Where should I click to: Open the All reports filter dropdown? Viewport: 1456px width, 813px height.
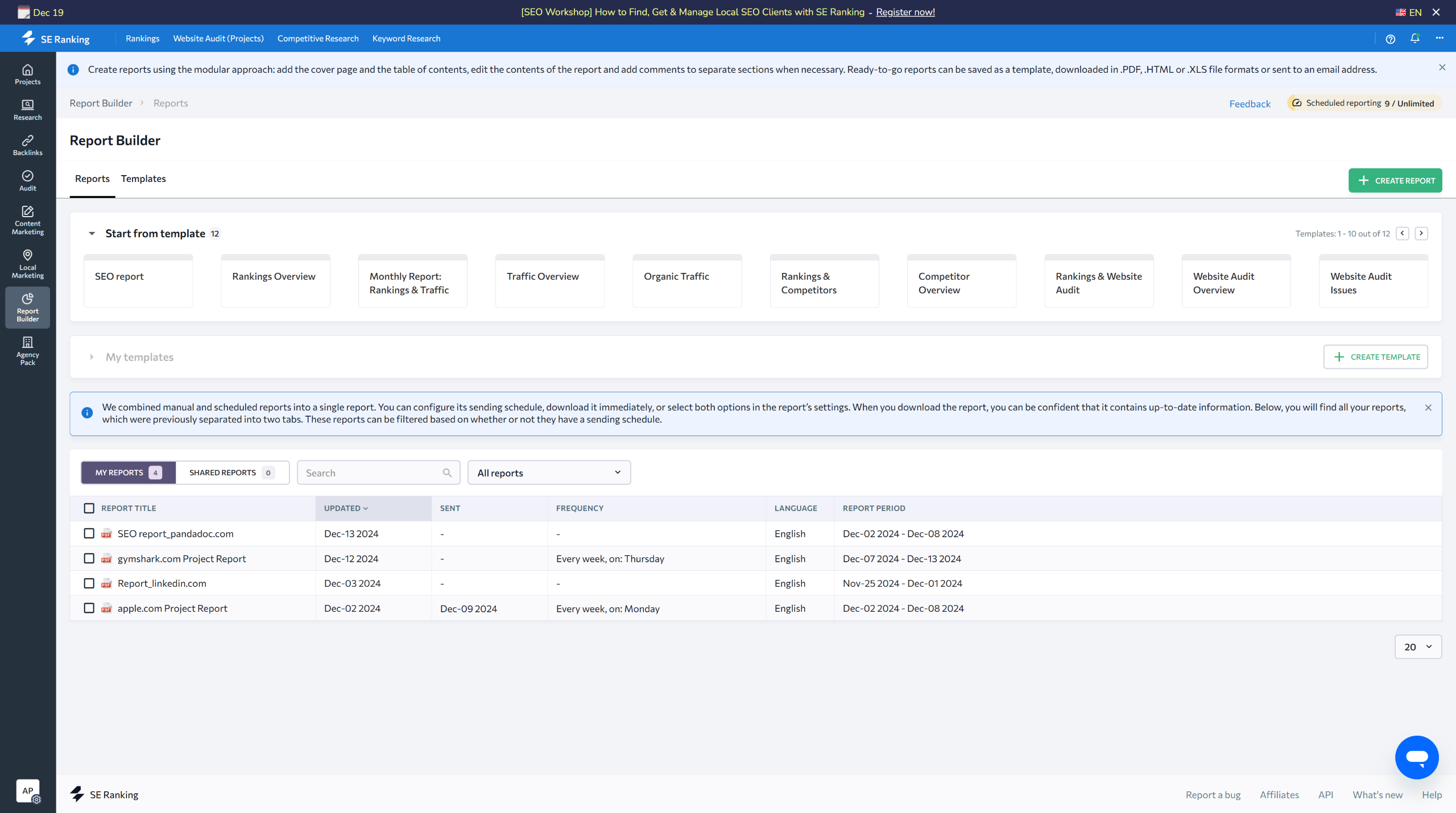click(x=548, y=472)
